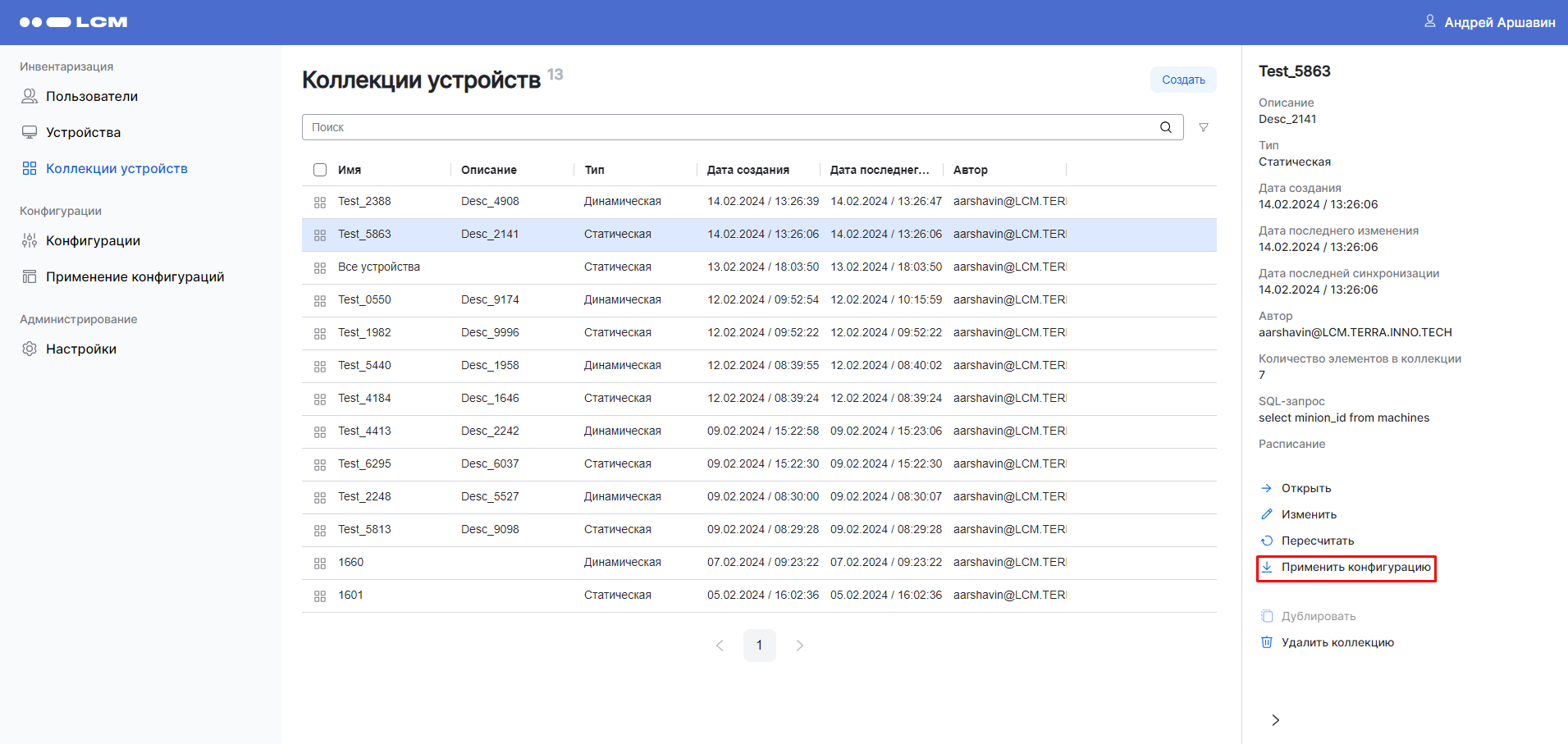Screen dimensions: 1568x744
Task: Sort by Дата создания column header
Action: point(747,170)
